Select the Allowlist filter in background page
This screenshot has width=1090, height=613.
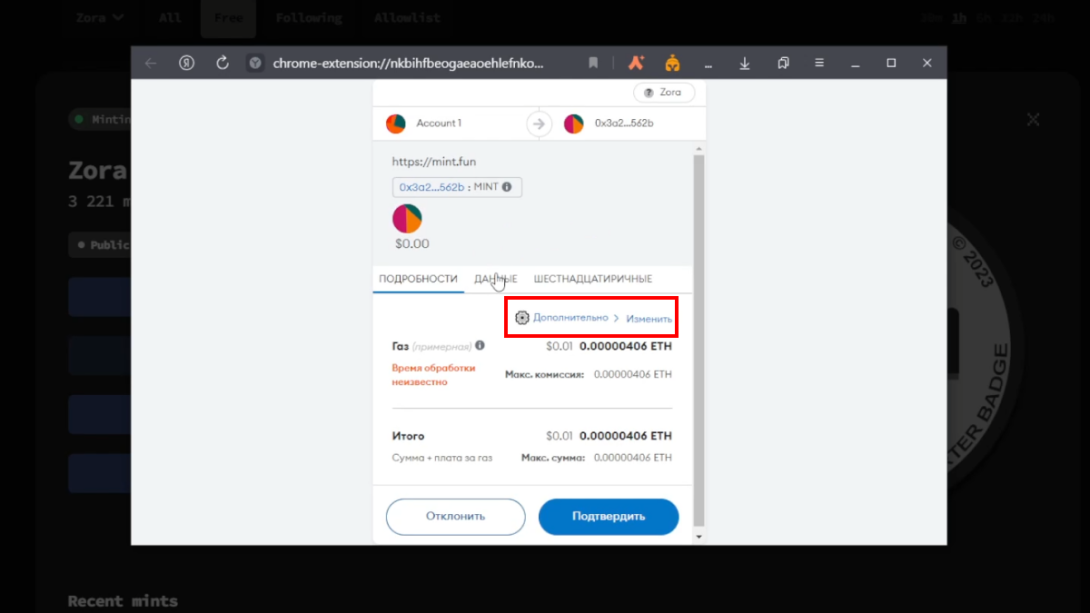click(x=407, y=18)
